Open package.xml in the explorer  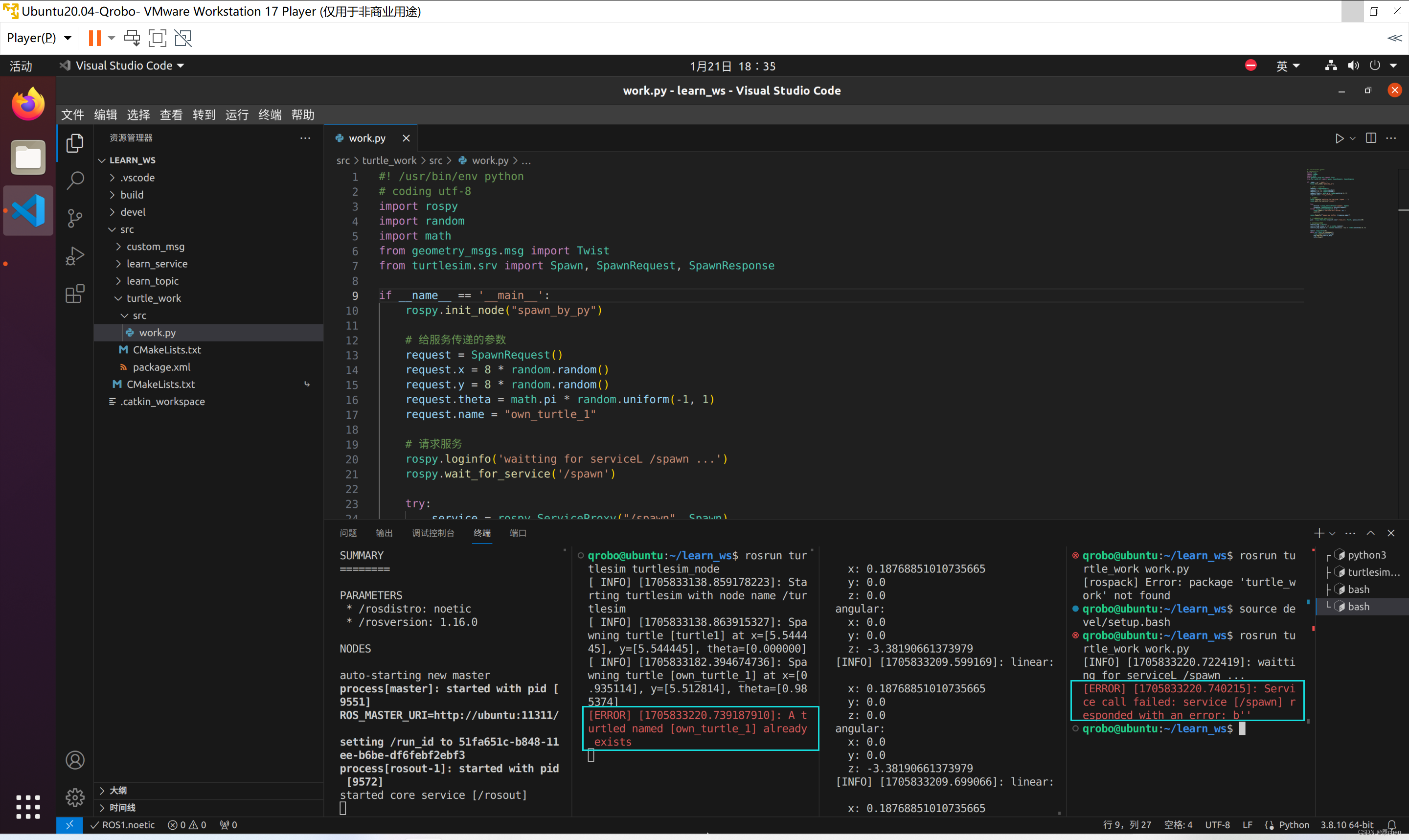click(x=161, y=367)
